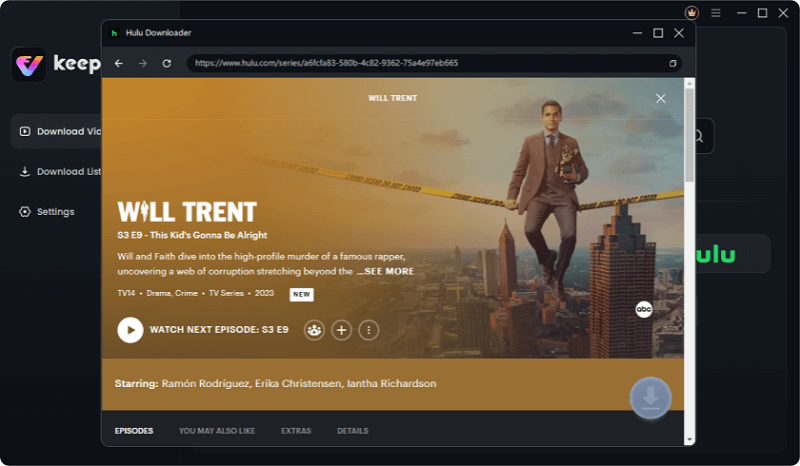The width and height of the screenshot is (800, 466).
Task: Open Download Video in the sidebar
Action: 57,132
